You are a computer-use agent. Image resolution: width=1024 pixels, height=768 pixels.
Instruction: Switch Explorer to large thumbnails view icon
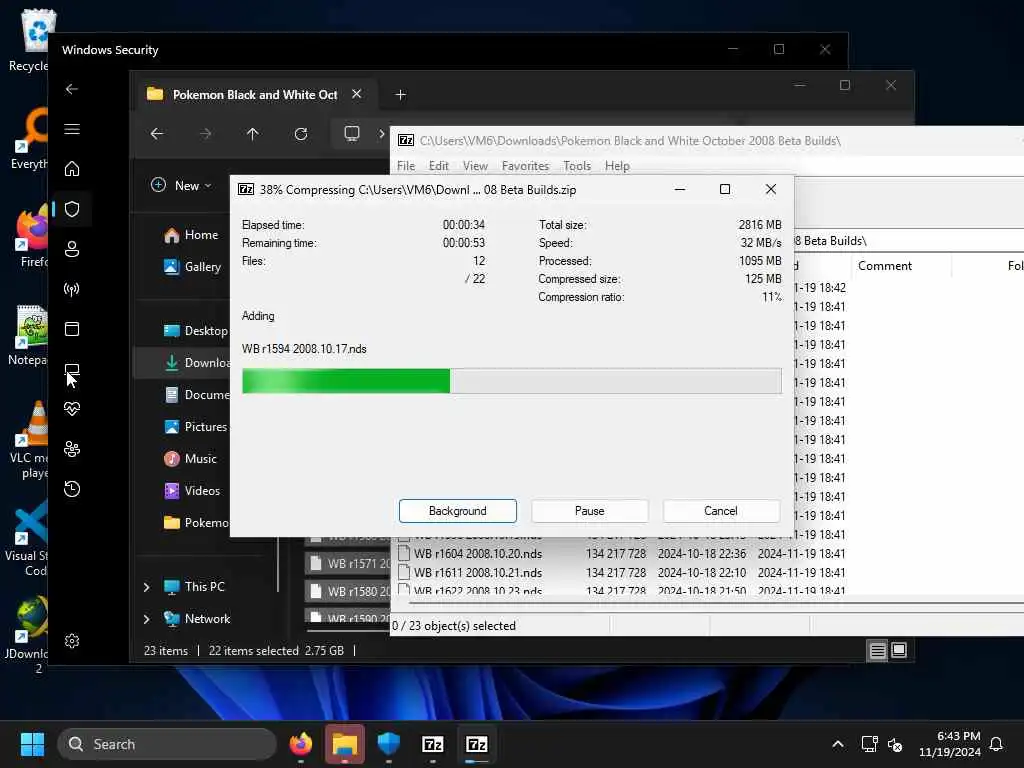click(899, 650)
